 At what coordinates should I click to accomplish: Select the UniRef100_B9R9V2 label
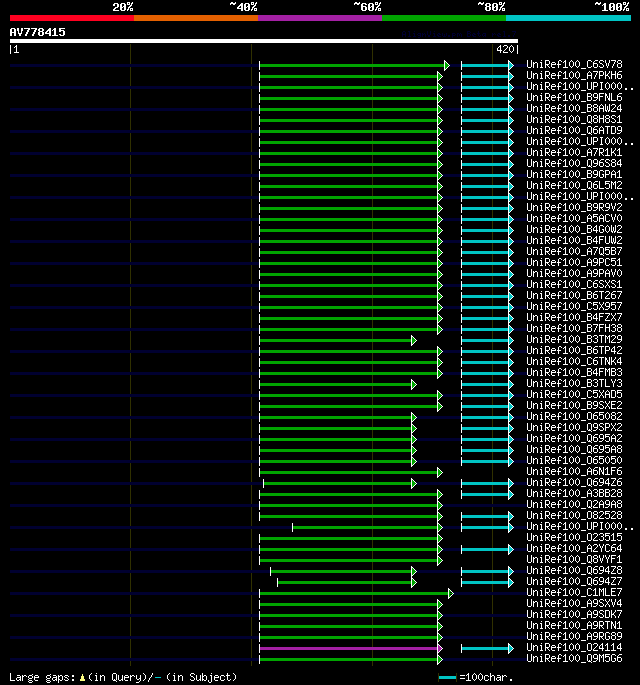point(574,208)
